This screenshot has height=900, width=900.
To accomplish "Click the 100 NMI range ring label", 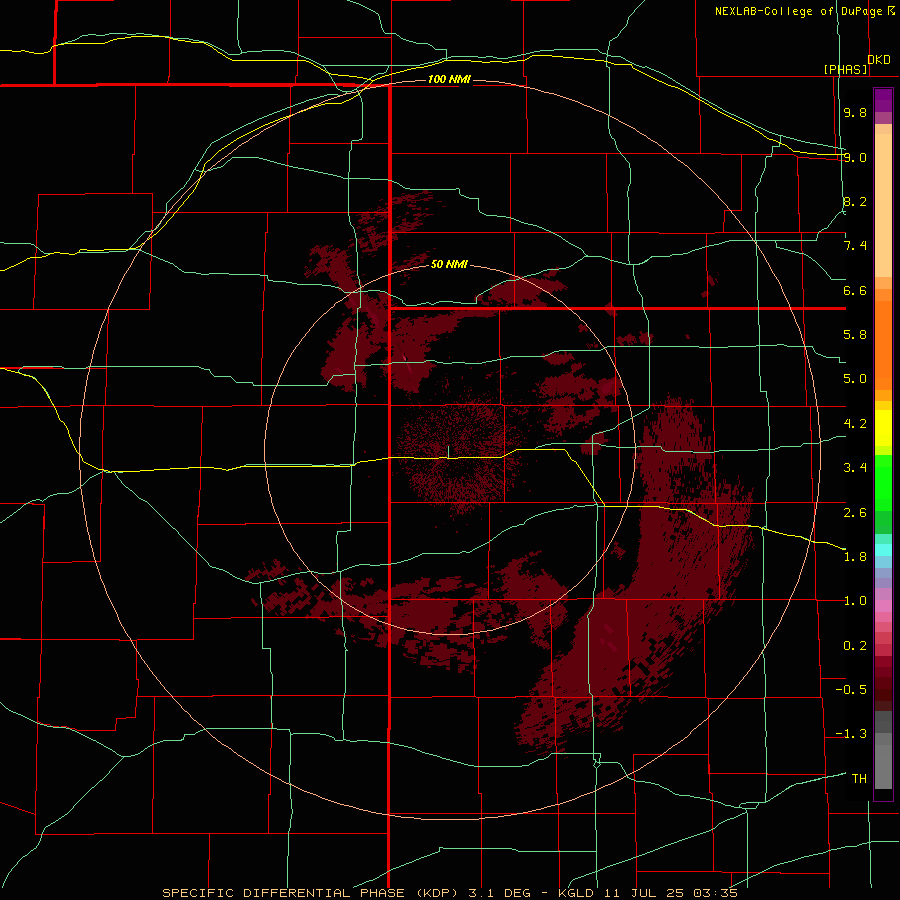I will 449,79.
